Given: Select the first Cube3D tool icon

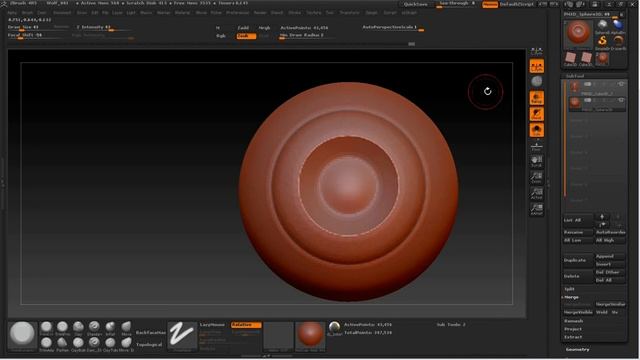Looking at the screenshot, I should (571, 58).
